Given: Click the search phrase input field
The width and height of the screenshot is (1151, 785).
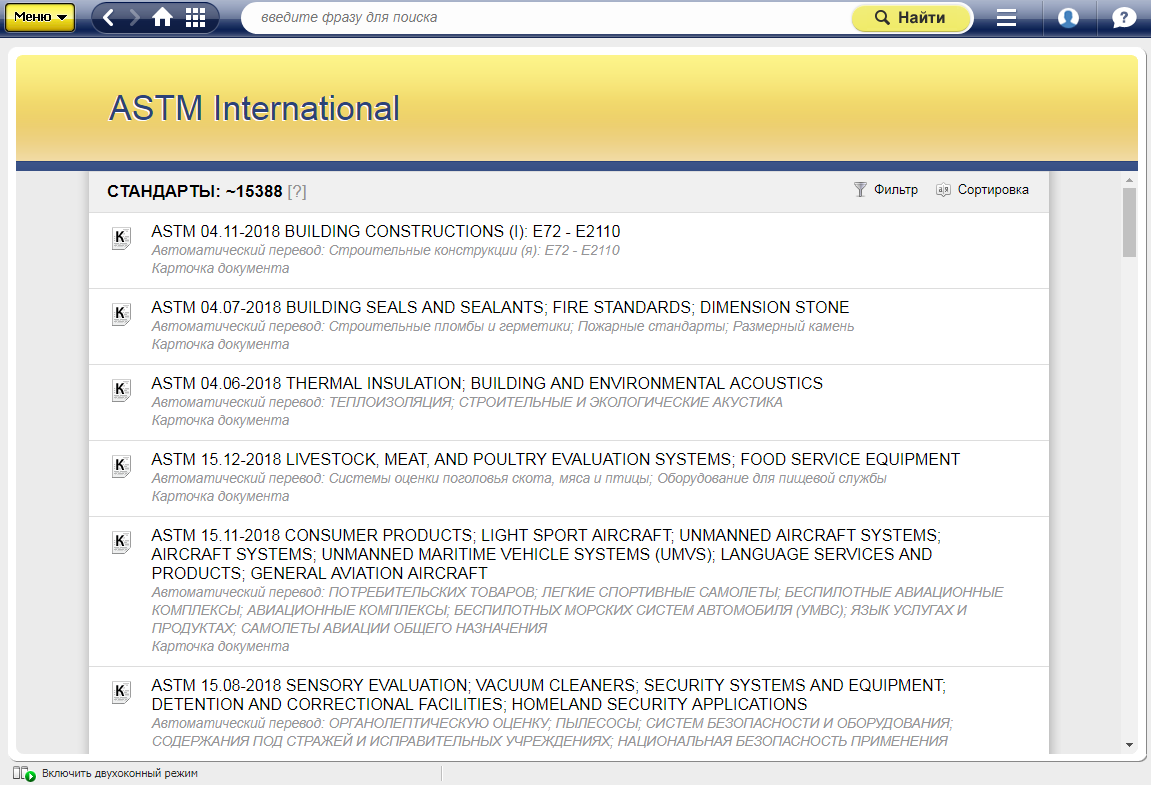Looking at the screenshot, I should 545,18.
